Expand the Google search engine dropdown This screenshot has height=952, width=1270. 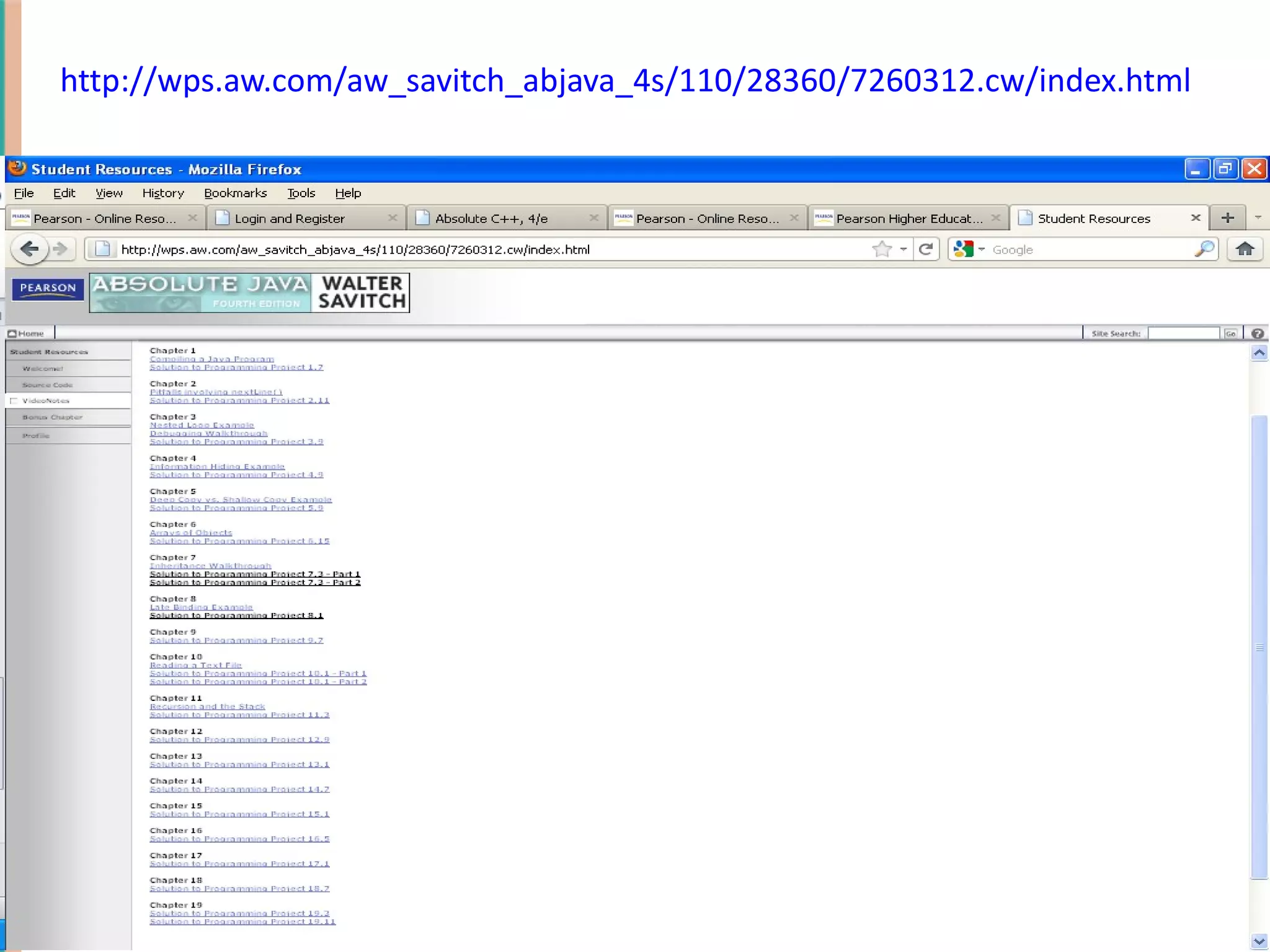coord(982,249)
